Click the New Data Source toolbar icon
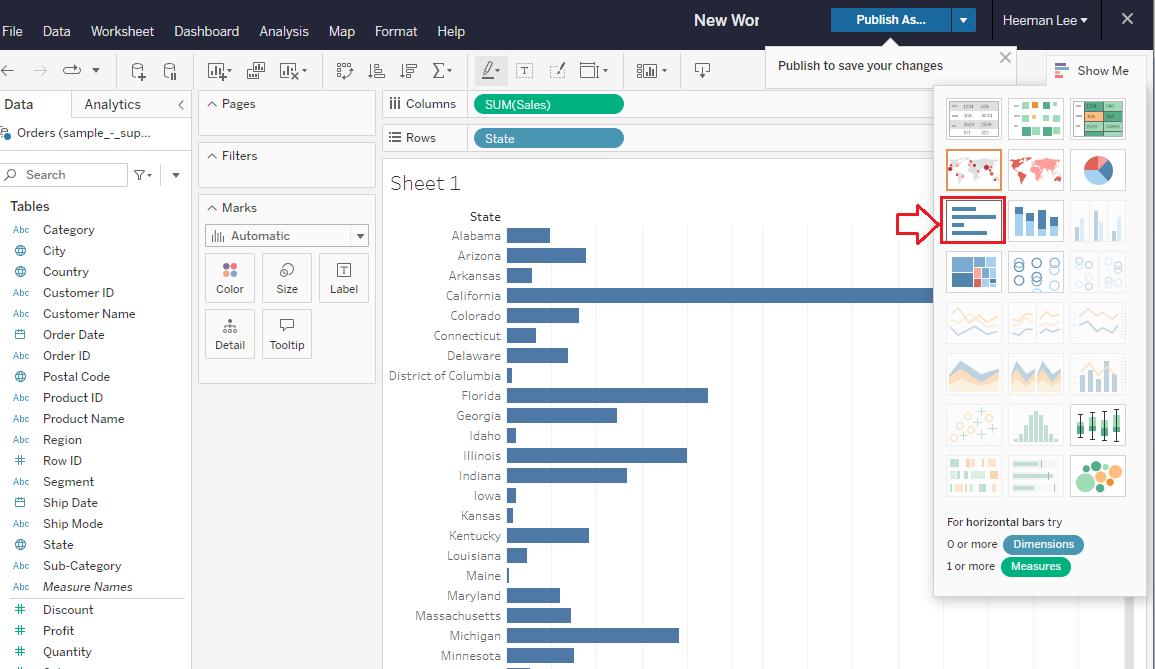1155x669 pixels. click(x=138, y=71)
